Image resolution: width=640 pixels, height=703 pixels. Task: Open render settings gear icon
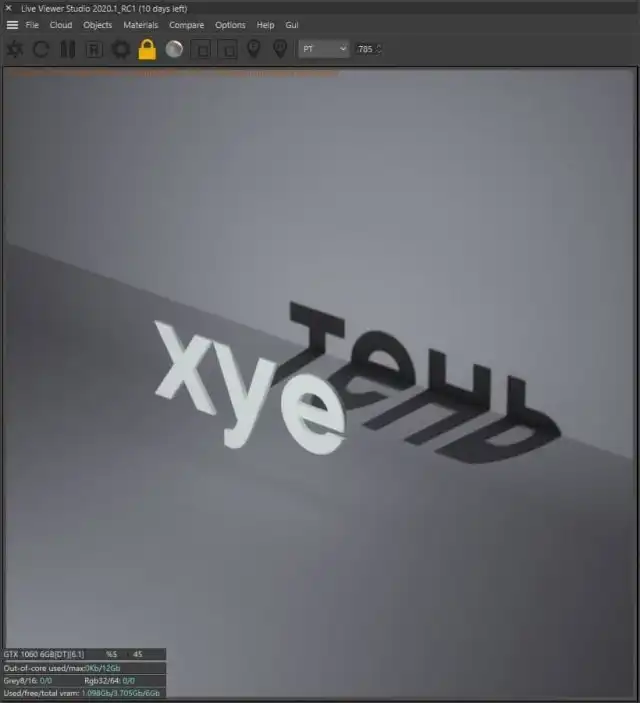pyautogui.click(x=121, y=49)
